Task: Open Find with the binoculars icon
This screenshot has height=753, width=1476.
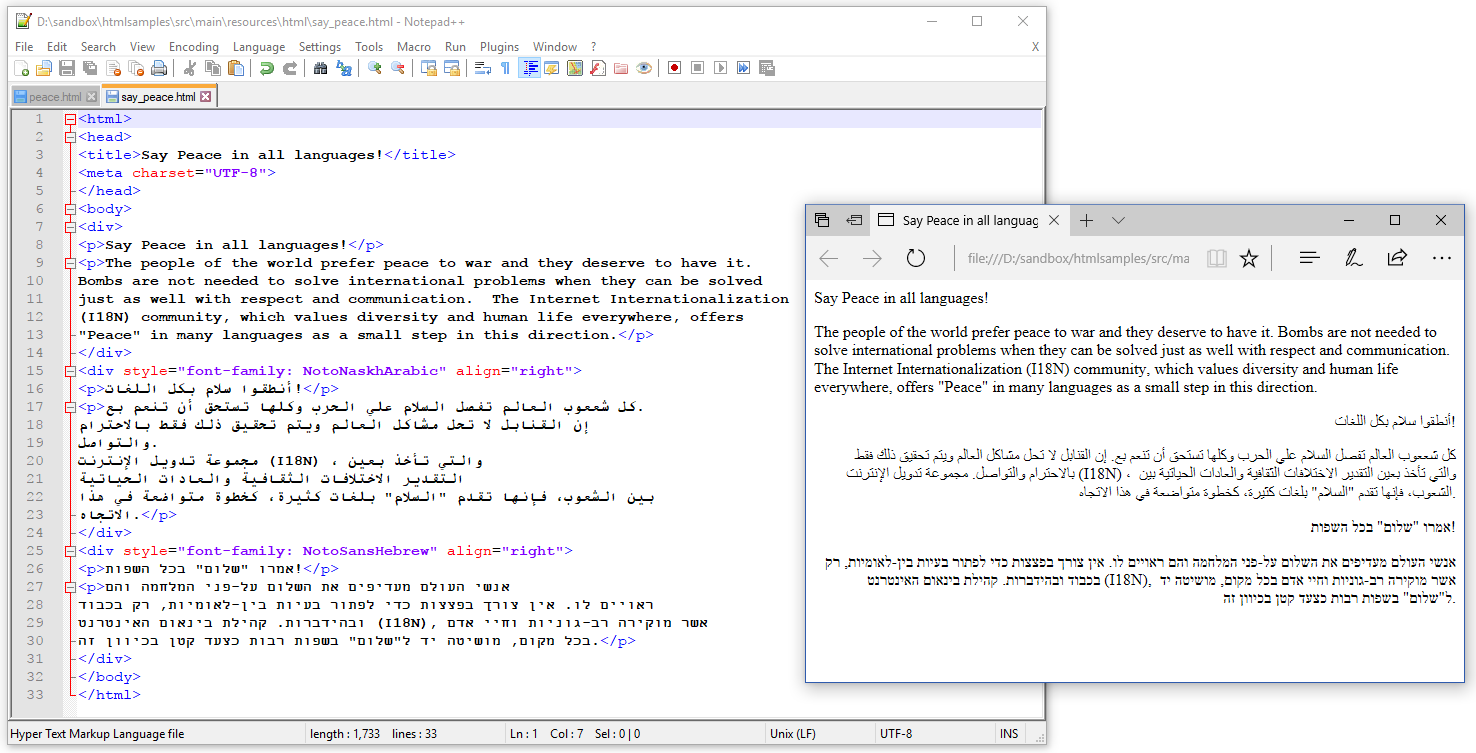Action: (320, 68)
